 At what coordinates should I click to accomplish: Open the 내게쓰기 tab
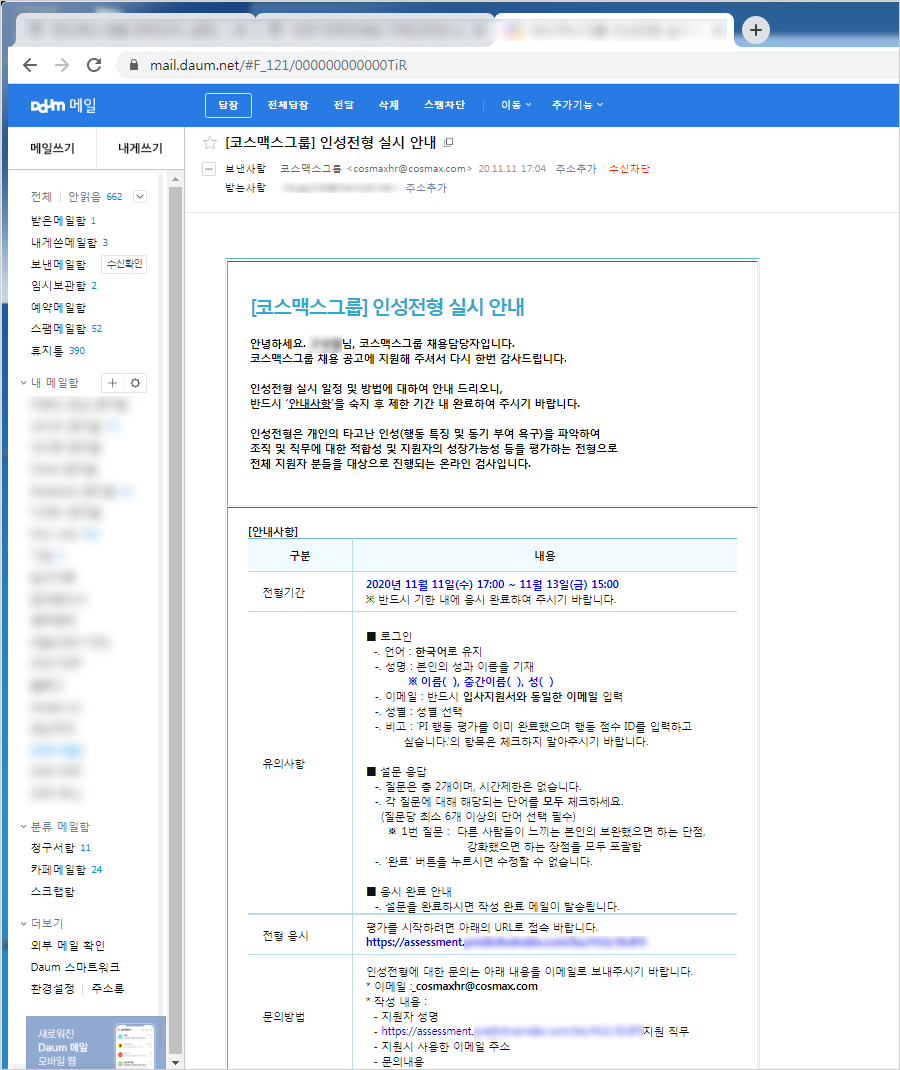click(140, 148)
